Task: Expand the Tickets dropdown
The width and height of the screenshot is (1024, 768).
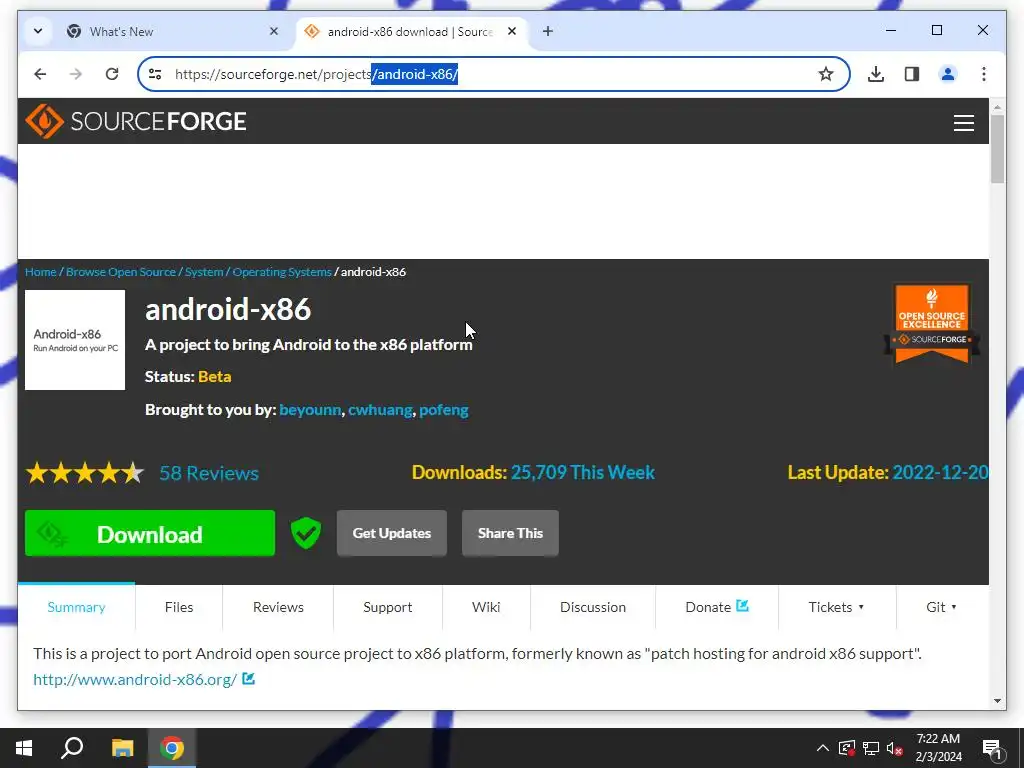Action: [x=837, y=607]
